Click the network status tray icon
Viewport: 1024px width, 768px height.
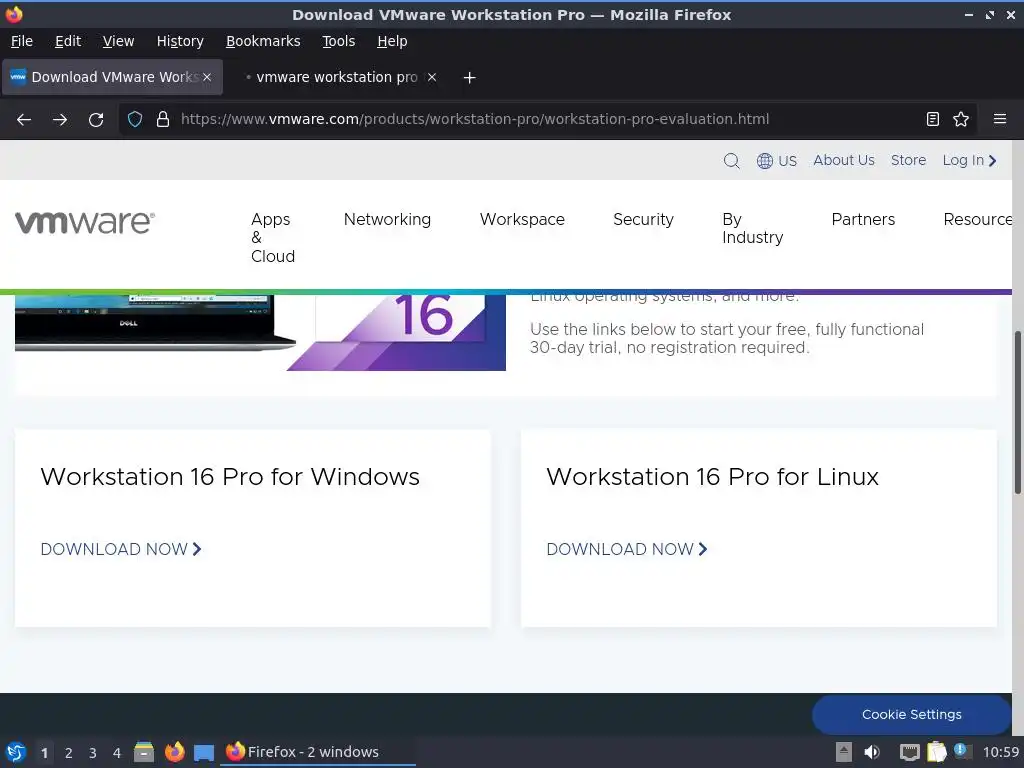click(x=909, y=752)
